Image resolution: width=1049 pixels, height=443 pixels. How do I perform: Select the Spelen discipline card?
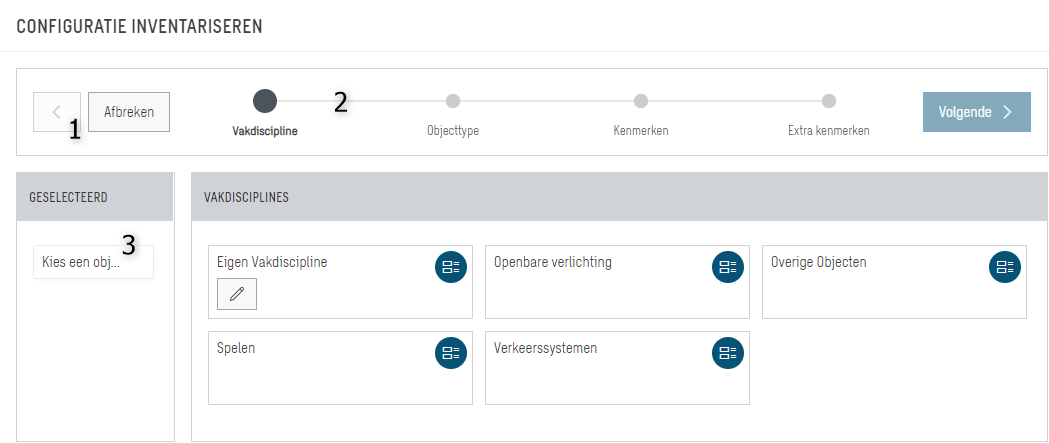340,367
